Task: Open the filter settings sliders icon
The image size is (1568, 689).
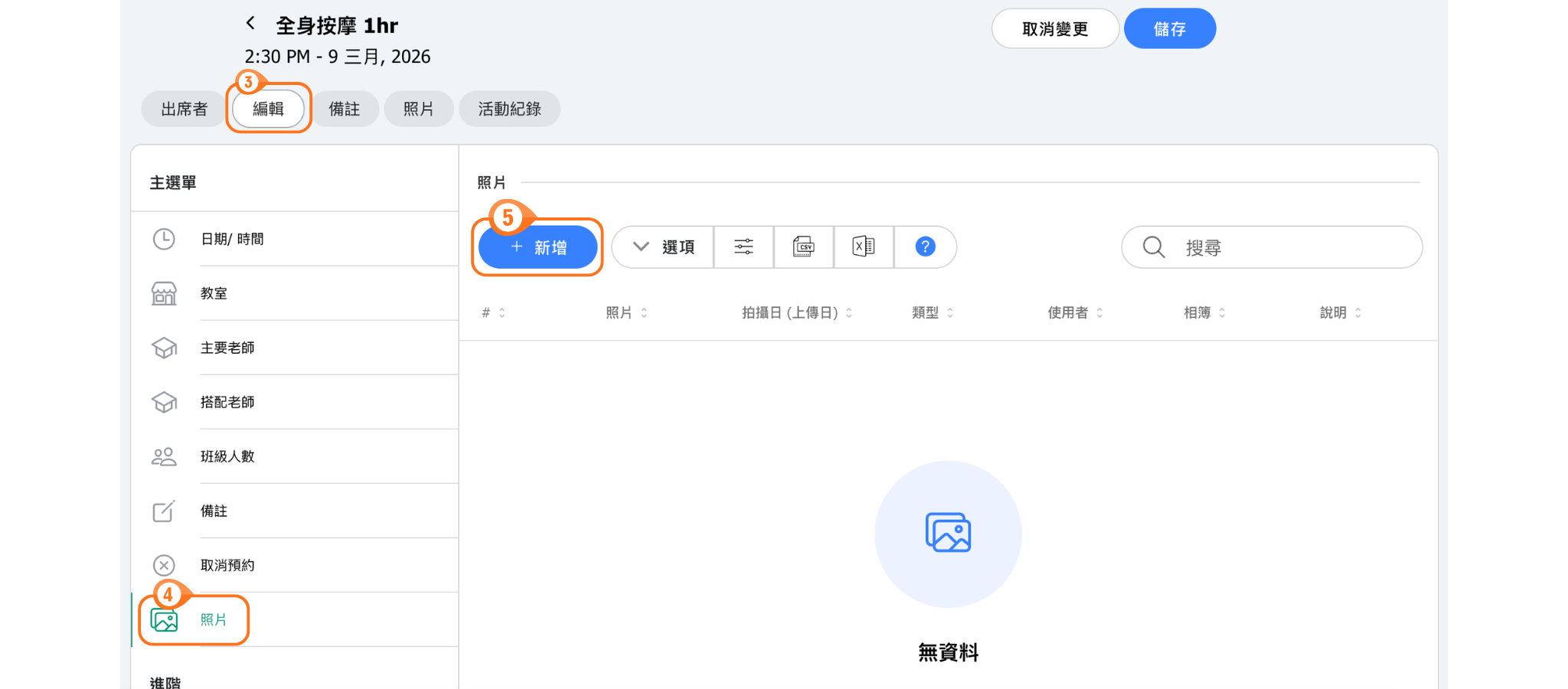Action: (x=743, y=247)
